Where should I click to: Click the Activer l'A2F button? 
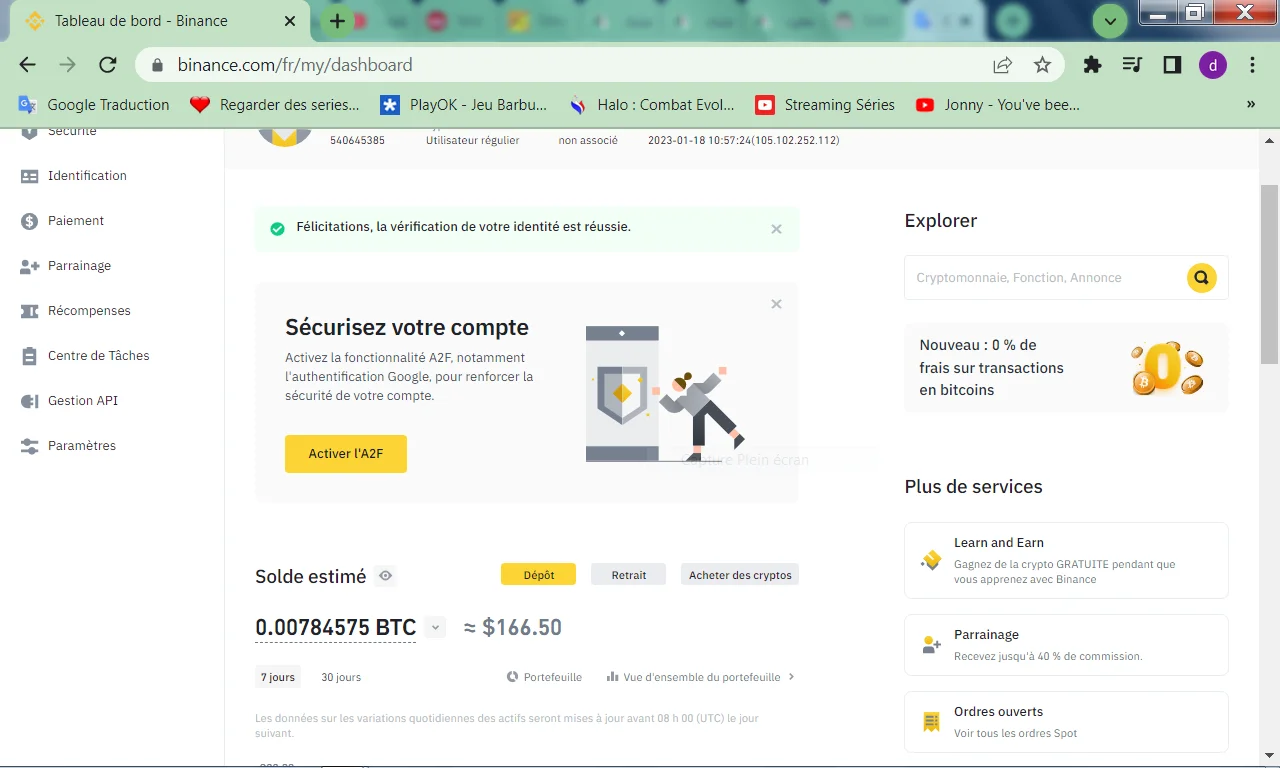coord(345,454)
